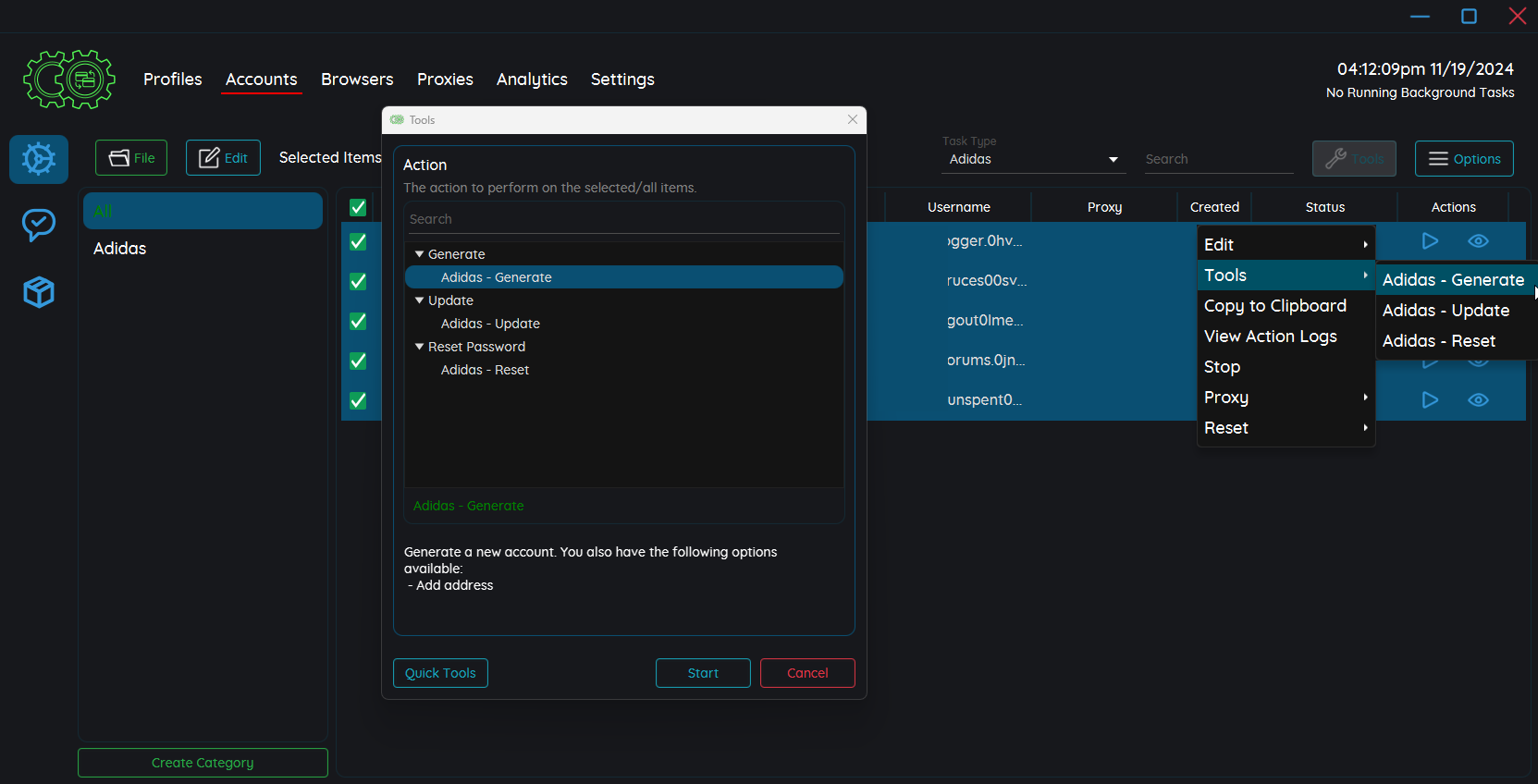Click the eye icon in the last account row
Screen dimensions: 1538x784
[x=1478, y=400]
